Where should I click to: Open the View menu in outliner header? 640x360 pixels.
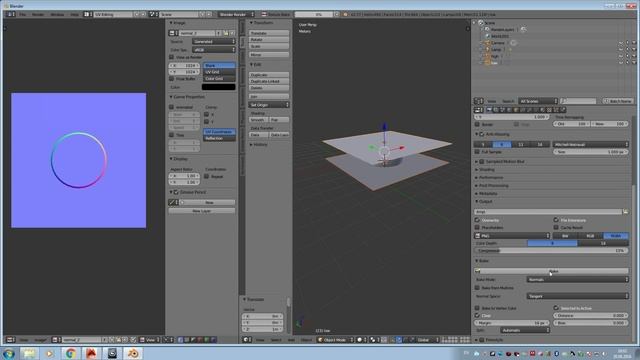[x=491, y=101]
